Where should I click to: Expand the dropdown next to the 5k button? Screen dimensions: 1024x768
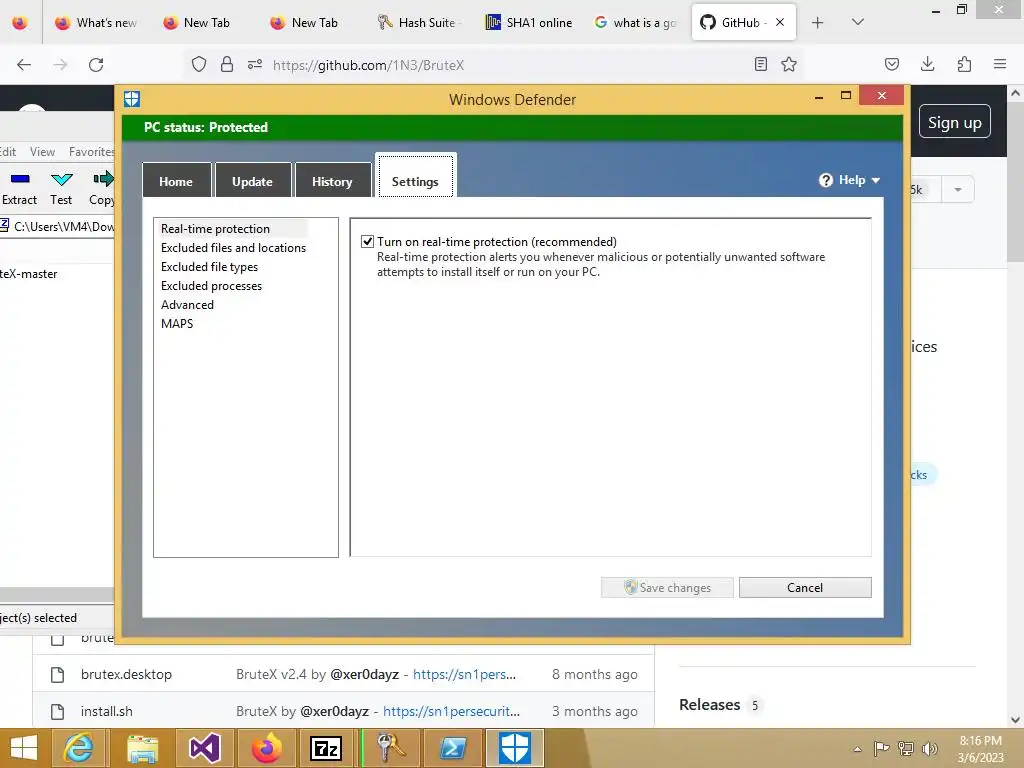957,189
